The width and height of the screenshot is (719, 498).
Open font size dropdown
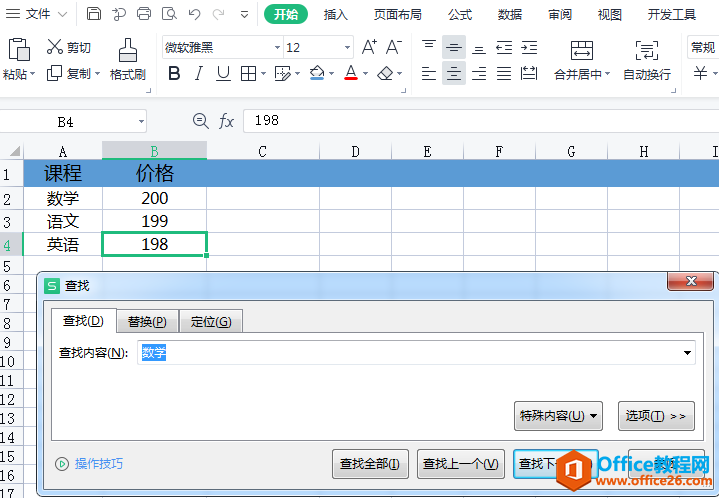pos(347,47)
